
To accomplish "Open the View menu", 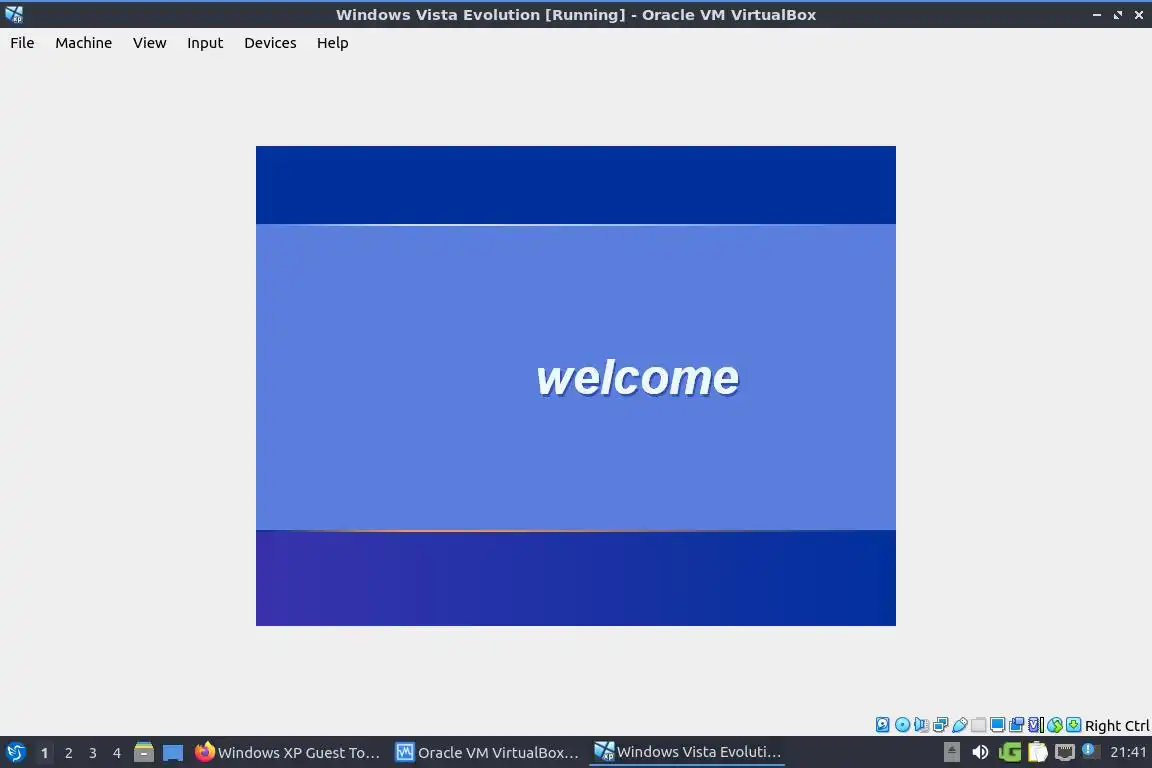I will pos(149,43).
